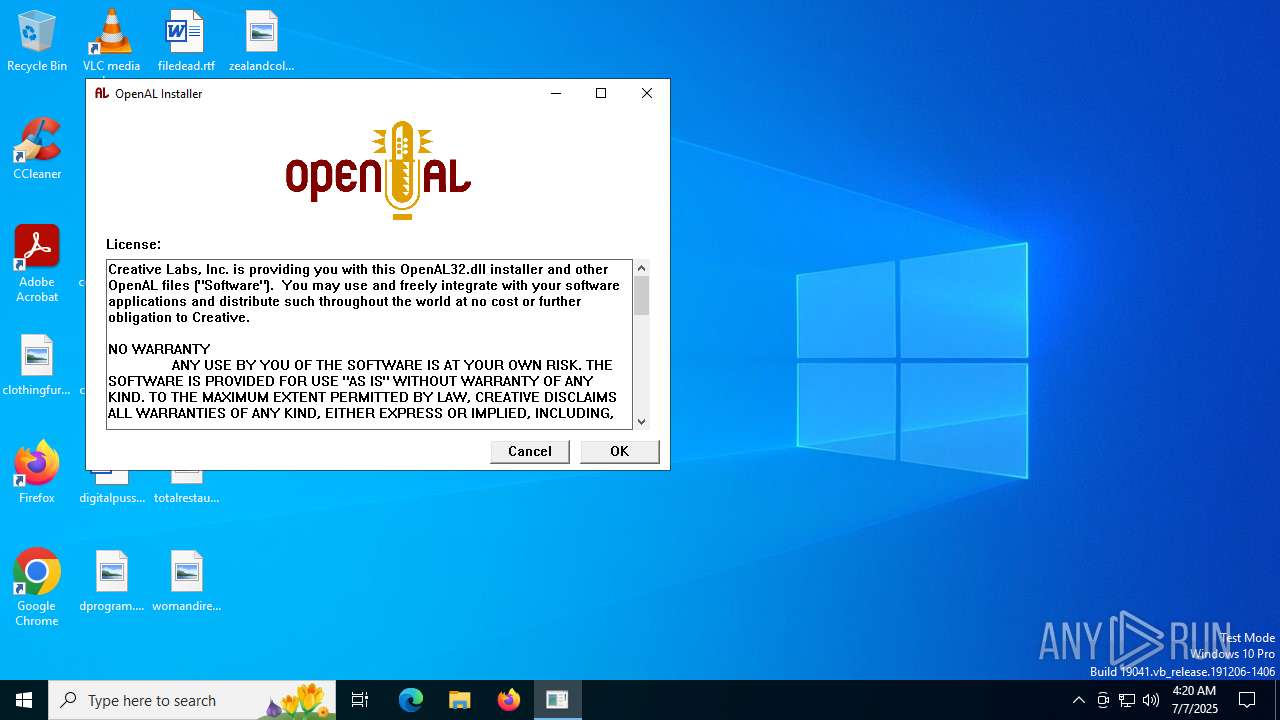The height and width of the screenshot is (720, 1280).
Task: Click the license scrollbar up arrow
Action: (641, 267)
